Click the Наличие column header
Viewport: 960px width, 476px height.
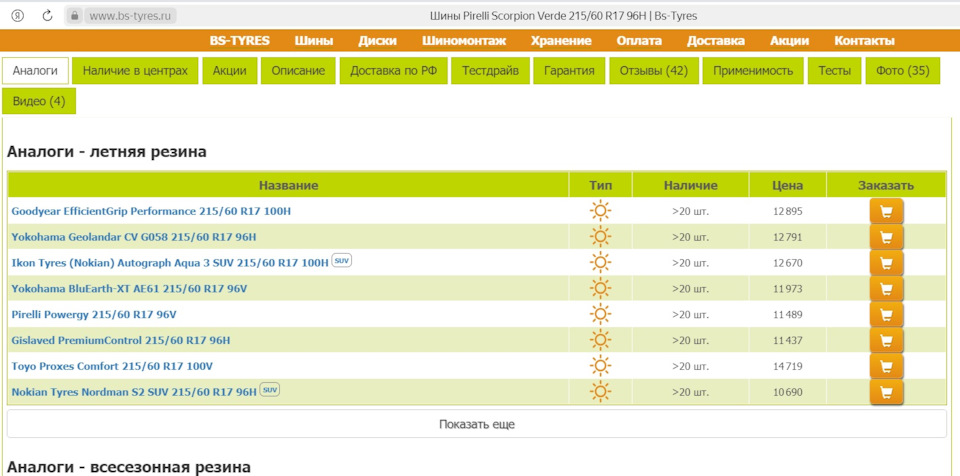point(690,186)
